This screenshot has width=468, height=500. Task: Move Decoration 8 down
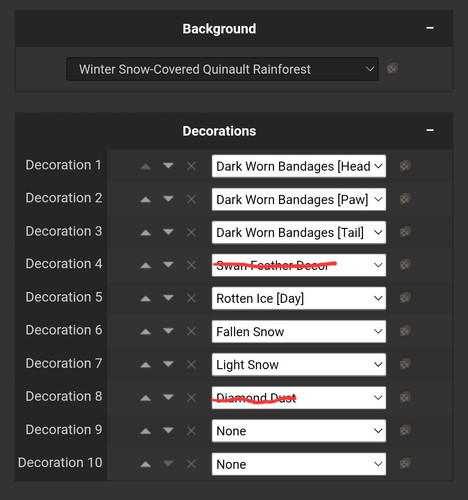pyautogui.click(x=168, y=397)
